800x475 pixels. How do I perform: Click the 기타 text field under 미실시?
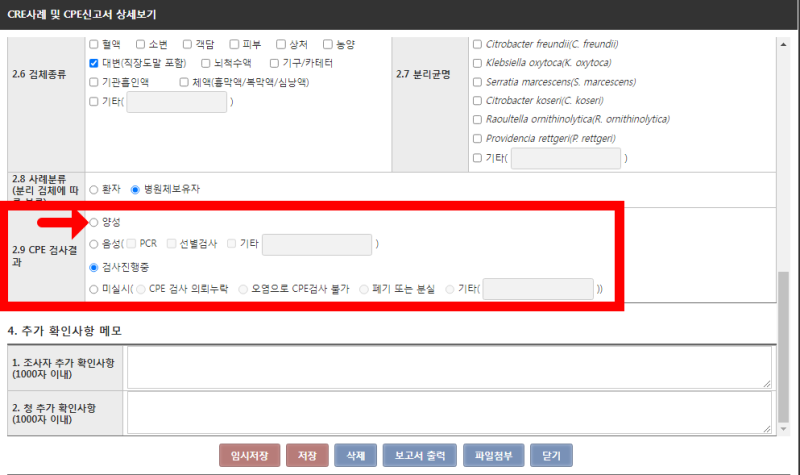point(538,289)
